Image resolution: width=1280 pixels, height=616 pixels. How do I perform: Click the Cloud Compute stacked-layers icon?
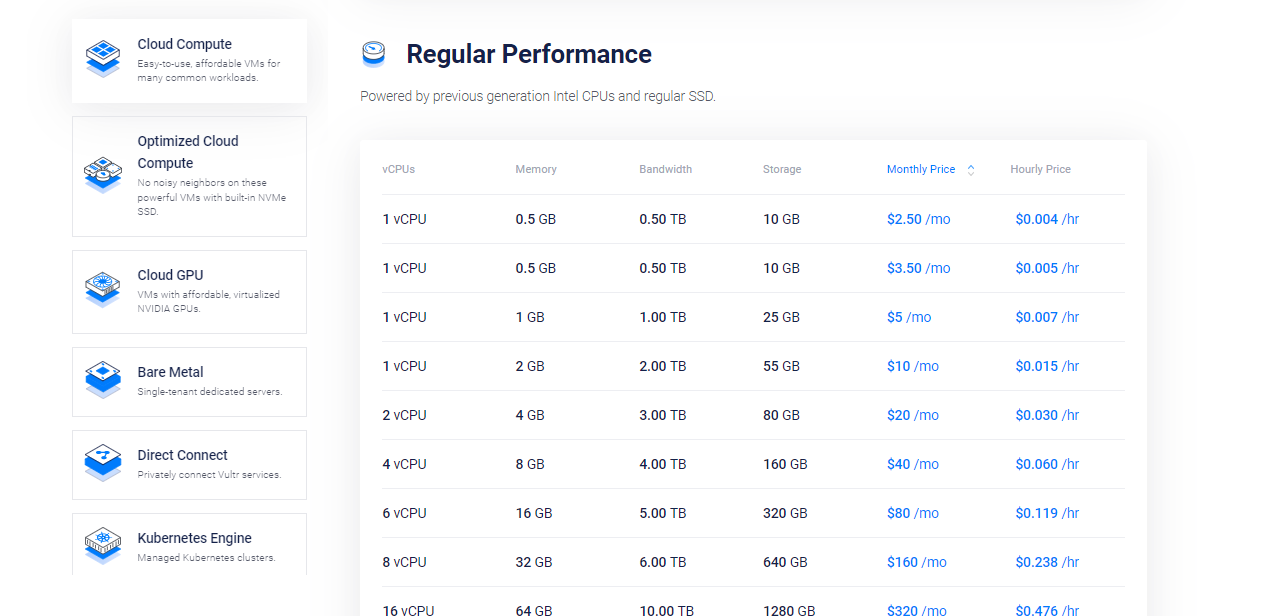pyautogui.click(x=102, y=59)
